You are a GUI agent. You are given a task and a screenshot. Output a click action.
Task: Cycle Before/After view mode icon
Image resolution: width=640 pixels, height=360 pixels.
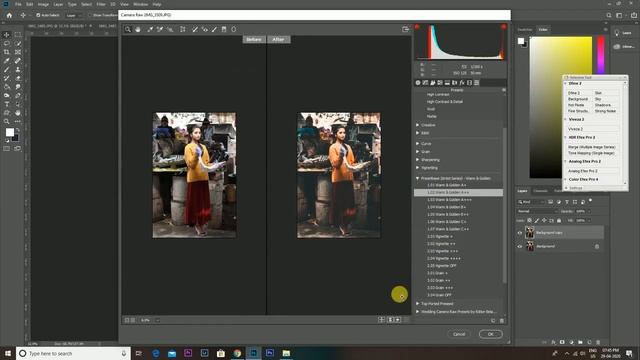[x=381, y=320]
